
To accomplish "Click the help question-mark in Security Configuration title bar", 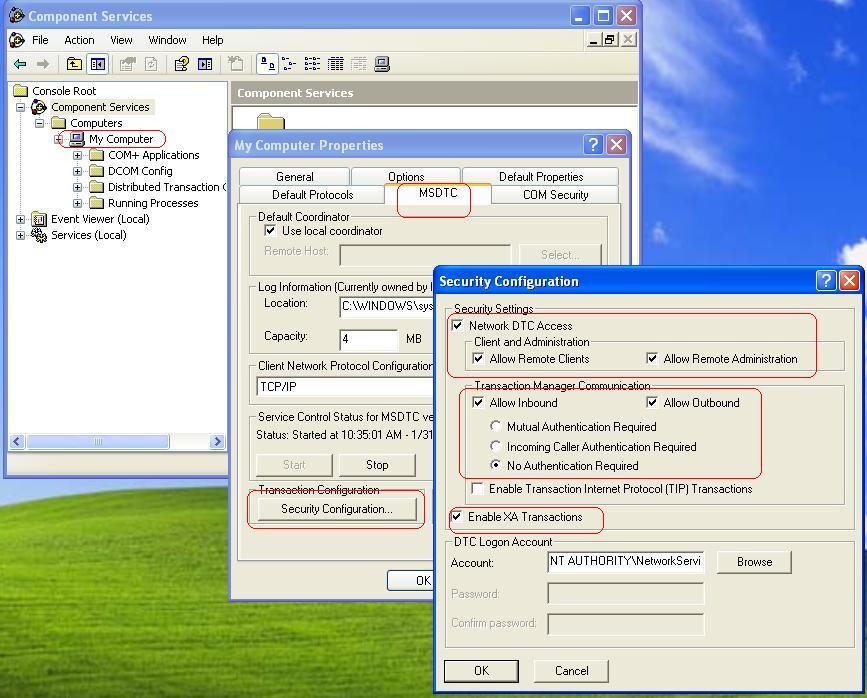I will pos(826,281).
